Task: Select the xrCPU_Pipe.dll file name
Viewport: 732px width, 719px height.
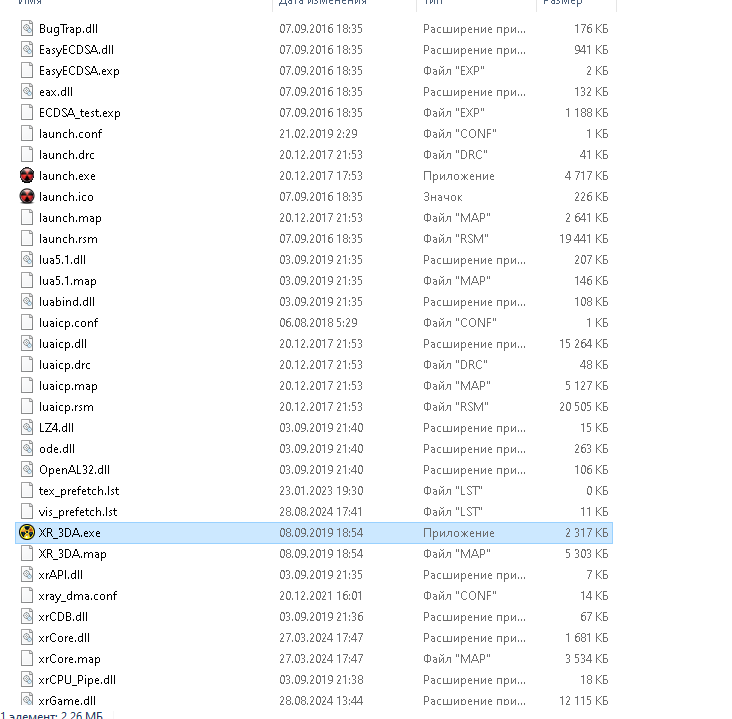Action: [x=77, y=680]
